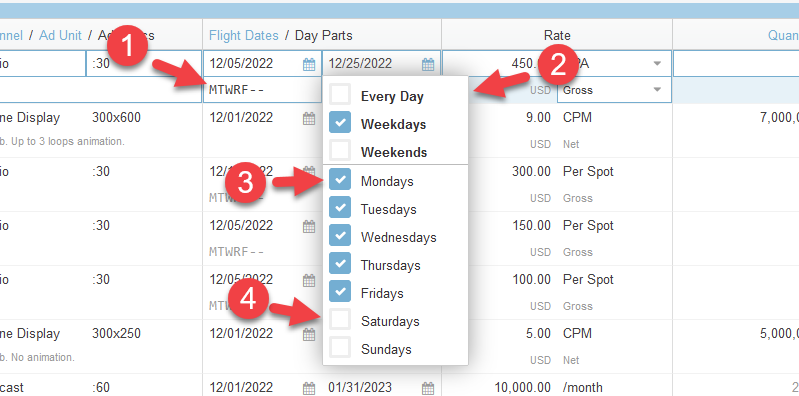Click the MTWRF-- day parts field
Screen dimensions: 799x396
click(x=262, y=90)
